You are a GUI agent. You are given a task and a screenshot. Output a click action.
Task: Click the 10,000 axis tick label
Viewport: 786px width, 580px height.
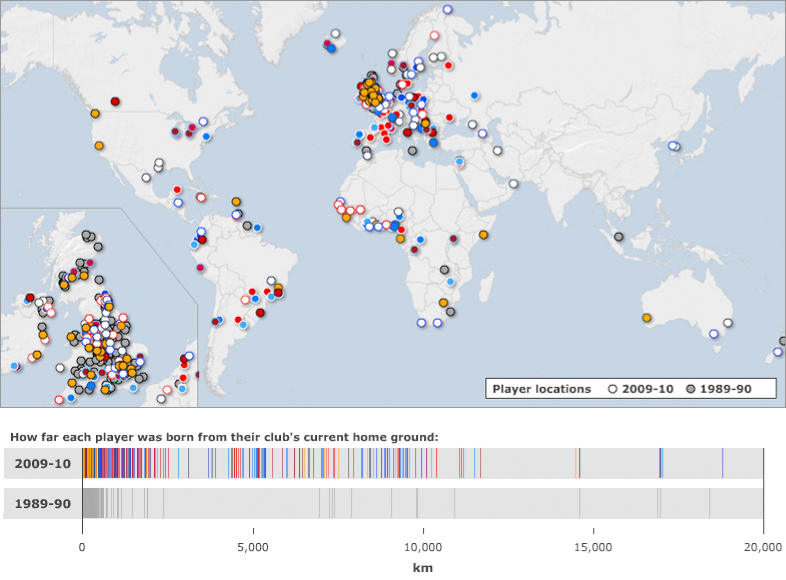pos(423,547)
